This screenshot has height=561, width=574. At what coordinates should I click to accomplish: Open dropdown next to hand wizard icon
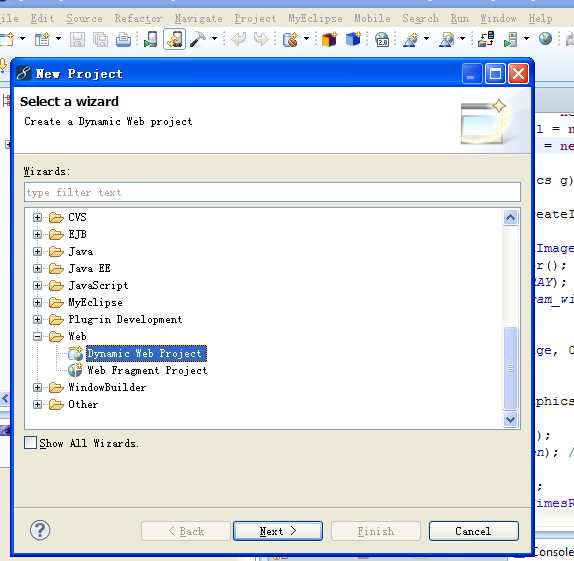[306, 38]
